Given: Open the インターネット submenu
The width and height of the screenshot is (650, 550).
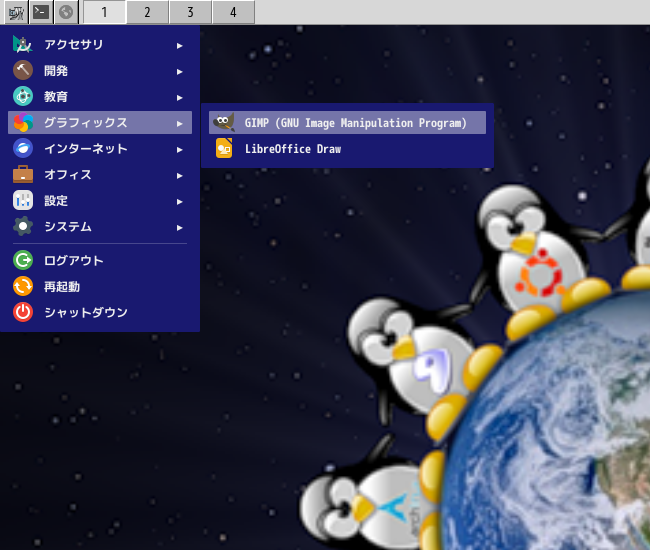Looking at the screenshot, I should tap(100, 148).
